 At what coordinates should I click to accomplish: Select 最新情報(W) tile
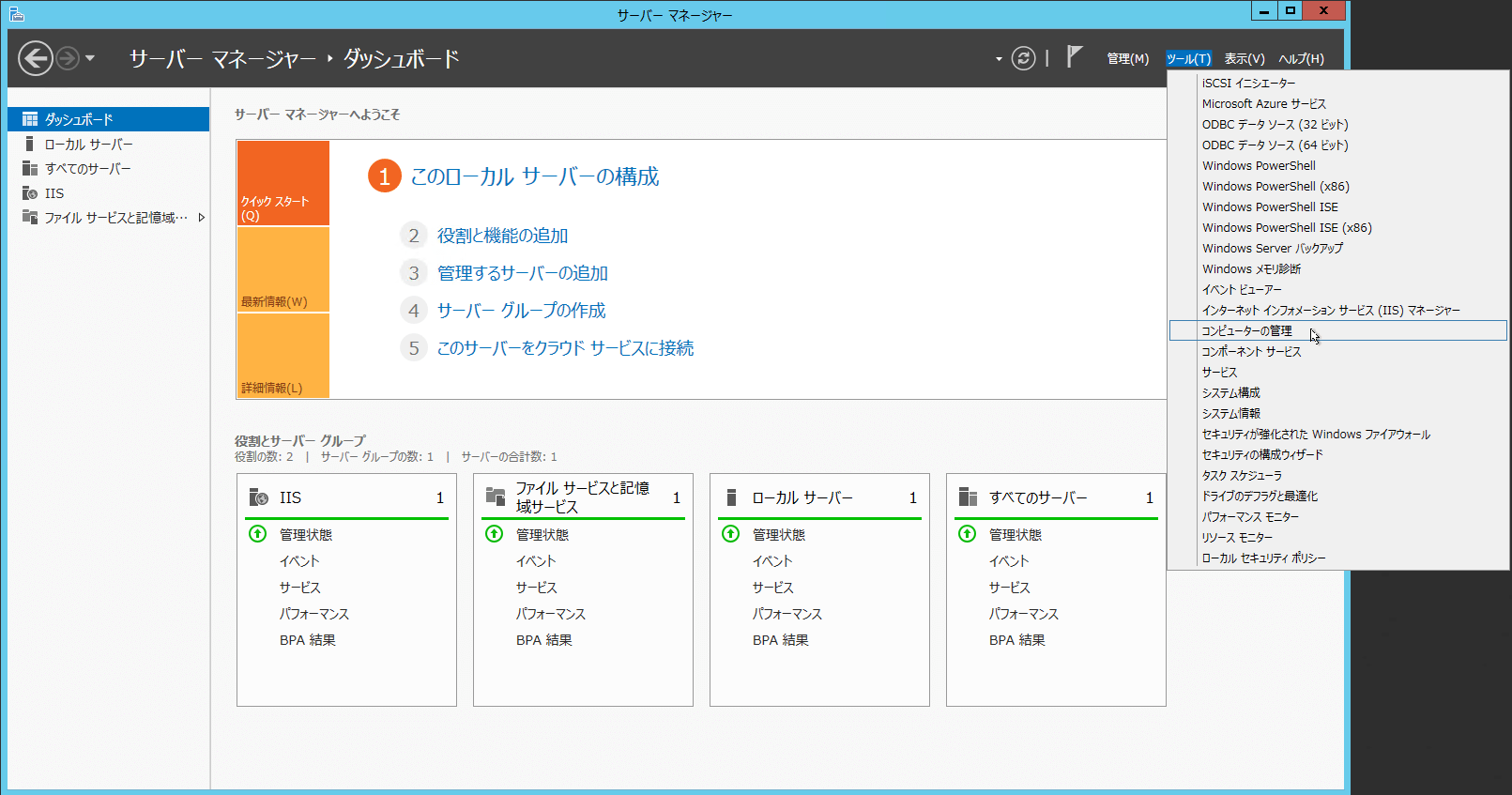pyautogui.click(x=283, y=269)
